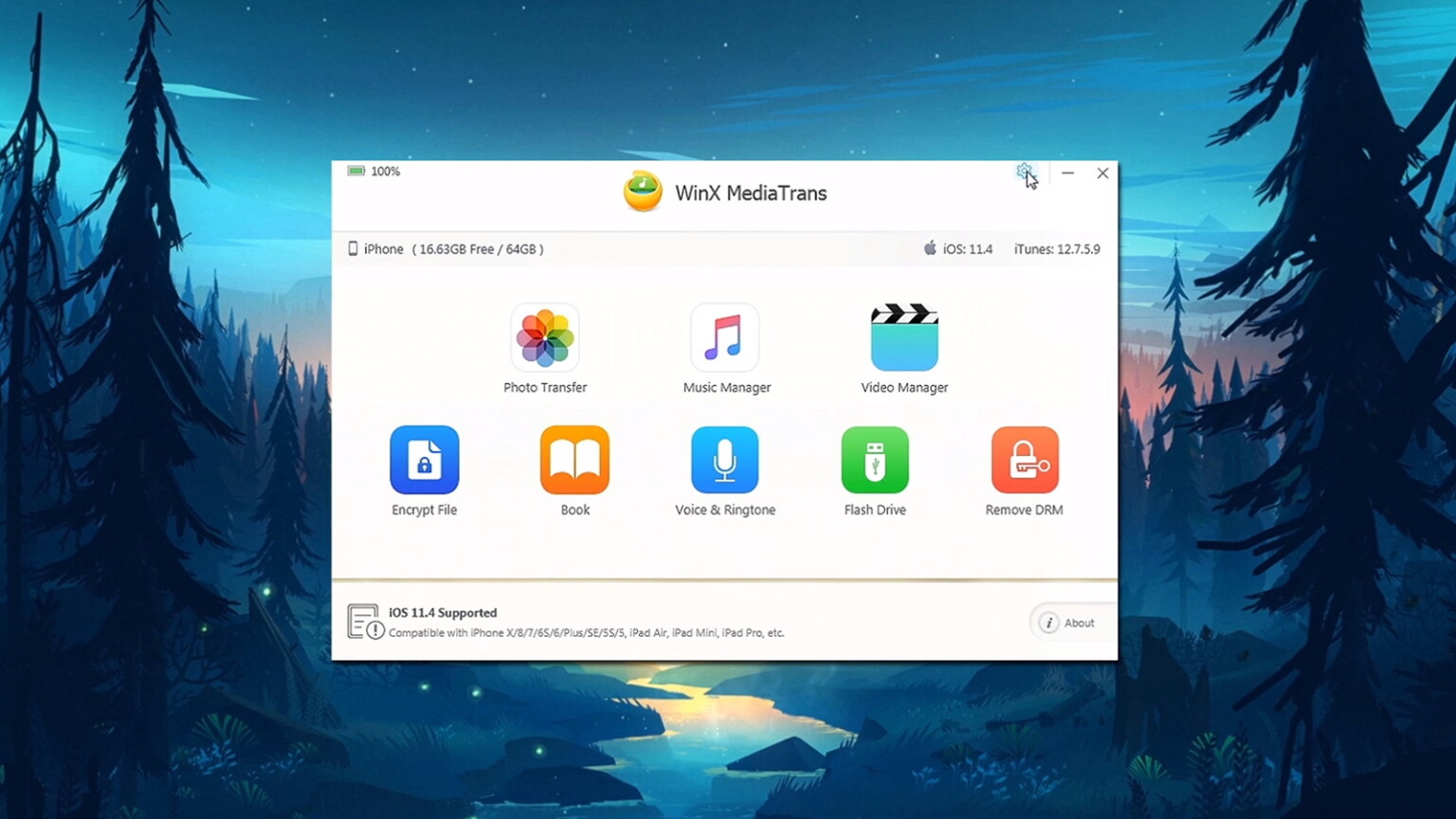Click the "WinX MediaTrans" title text
This screenshot has width=1456, height=819.
[x=751, y=193]
